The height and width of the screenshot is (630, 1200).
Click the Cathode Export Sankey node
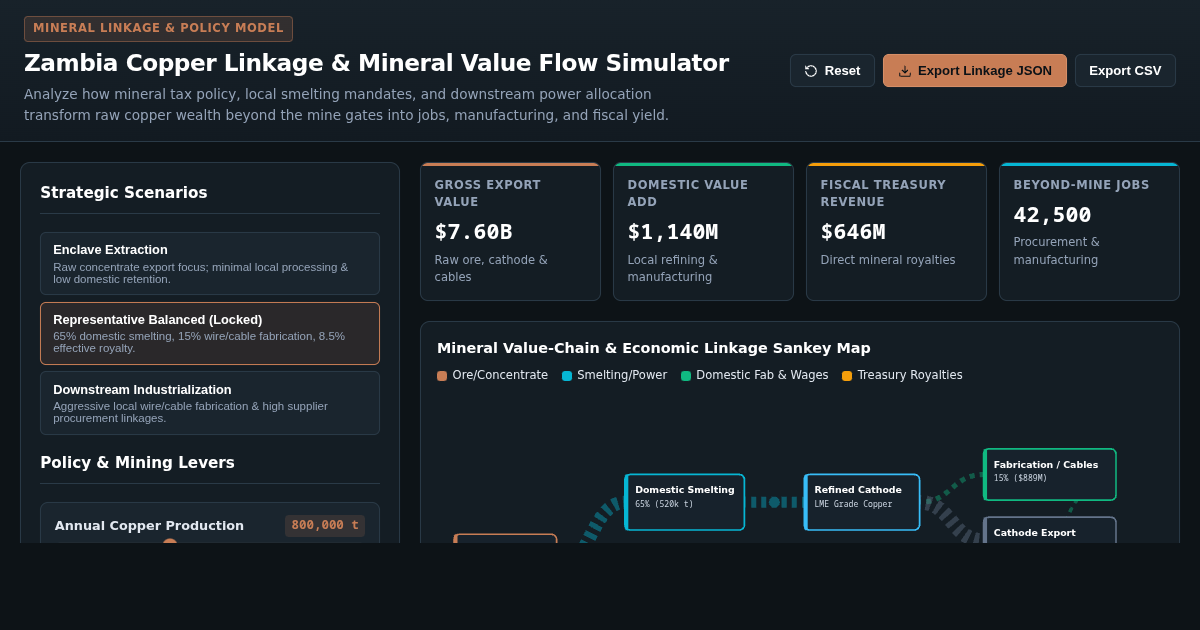1050,530
